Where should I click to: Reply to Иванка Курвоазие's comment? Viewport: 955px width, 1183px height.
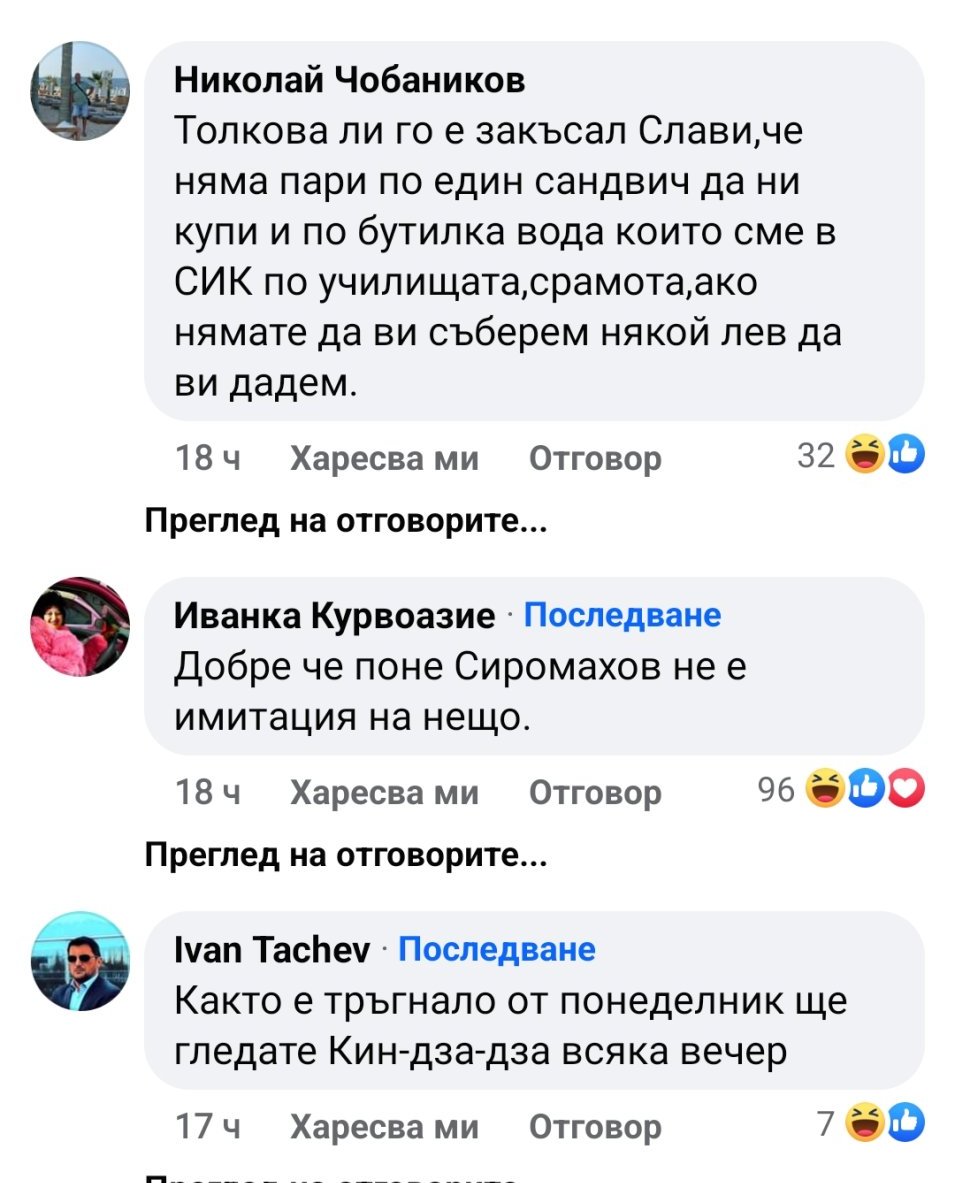click(594, 793)
